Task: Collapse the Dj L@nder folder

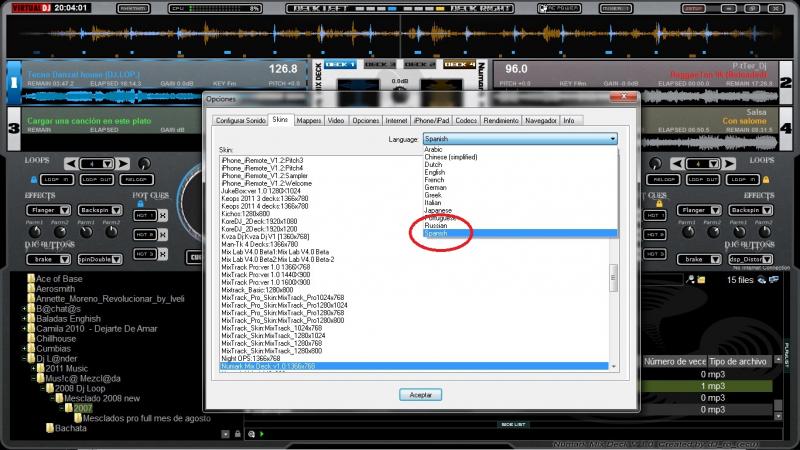Action: [x=24, y=359]
